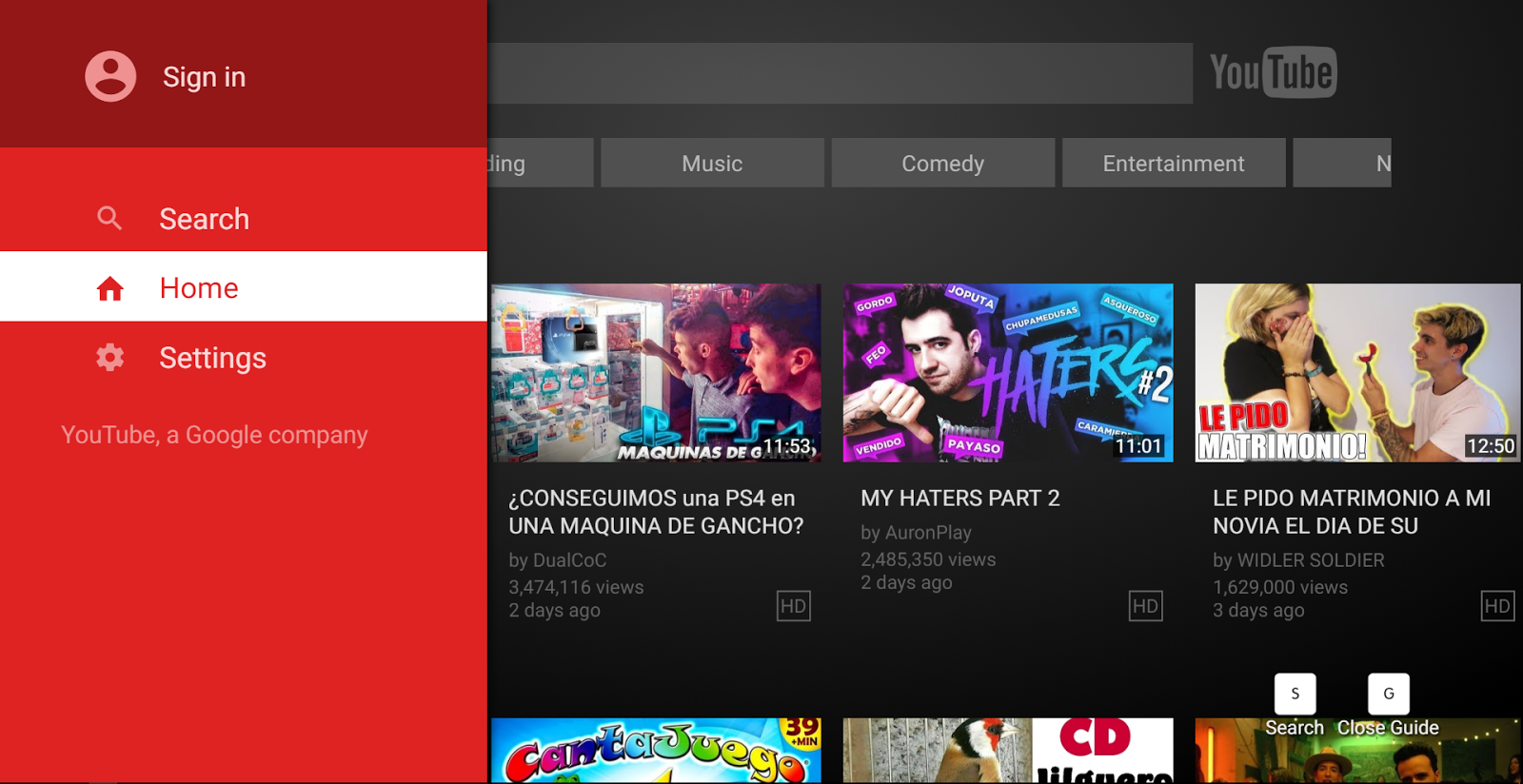Click the 12:50 duration label
Viewport: 1523px width, 784px height.
pyautogui.click(x=1491, y=446)
